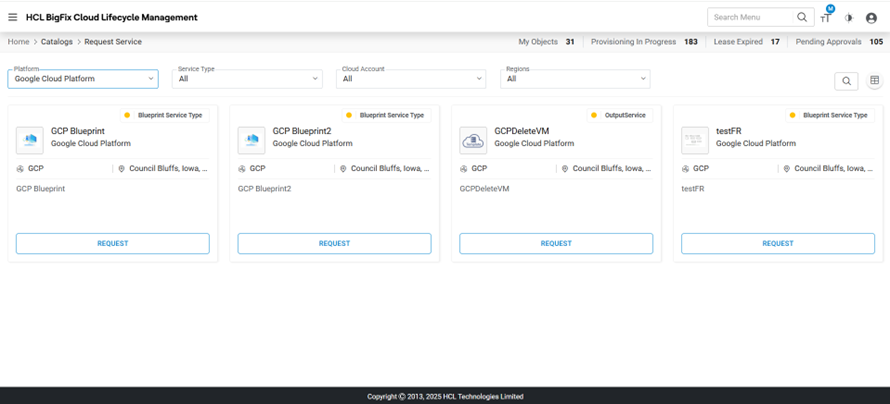The width and height of the screenshot is (890, 404).
Task: Open the Cloud Account dropdown
Action: (411, 79)
